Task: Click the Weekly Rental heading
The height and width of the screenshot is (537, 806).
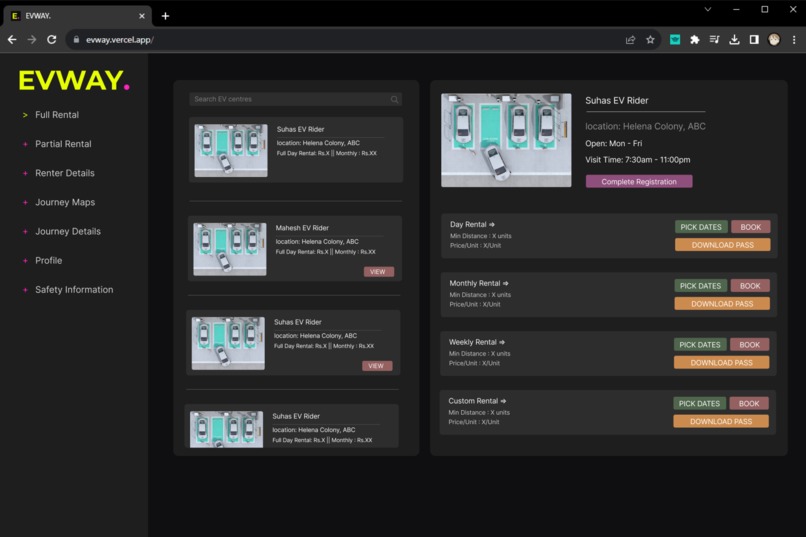Action: 477,342
